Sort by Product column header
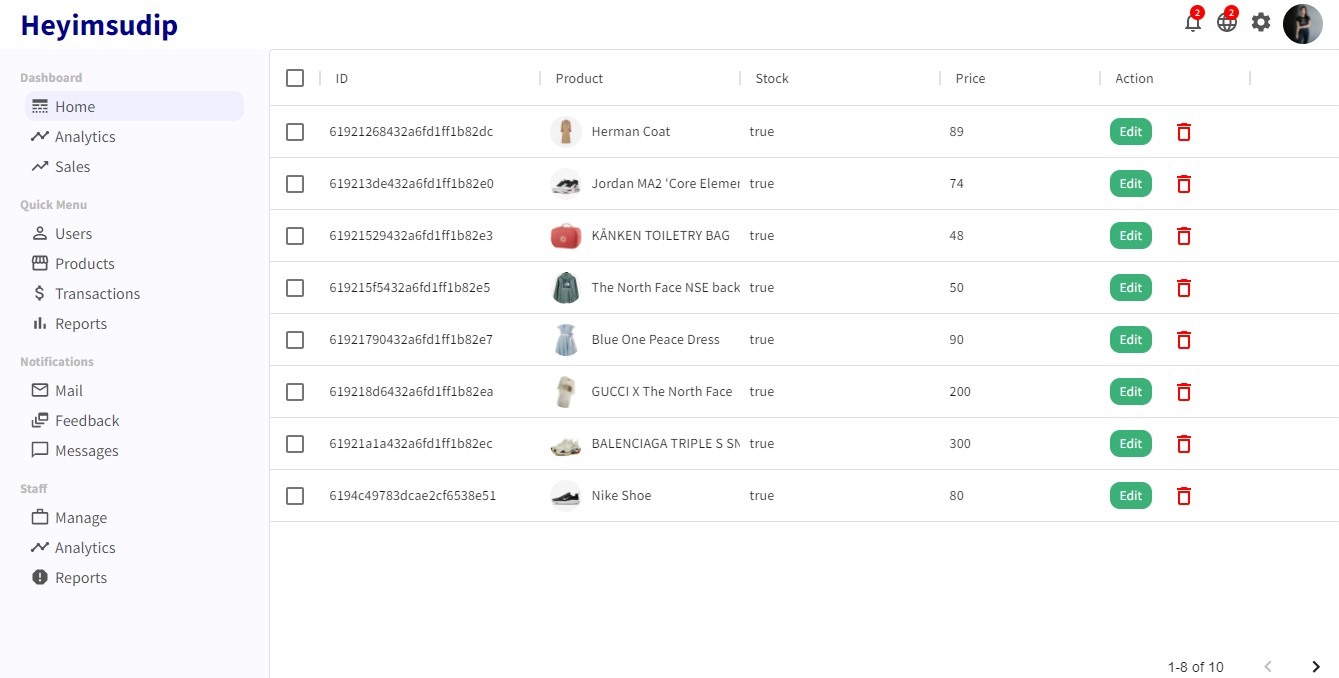 579,78
